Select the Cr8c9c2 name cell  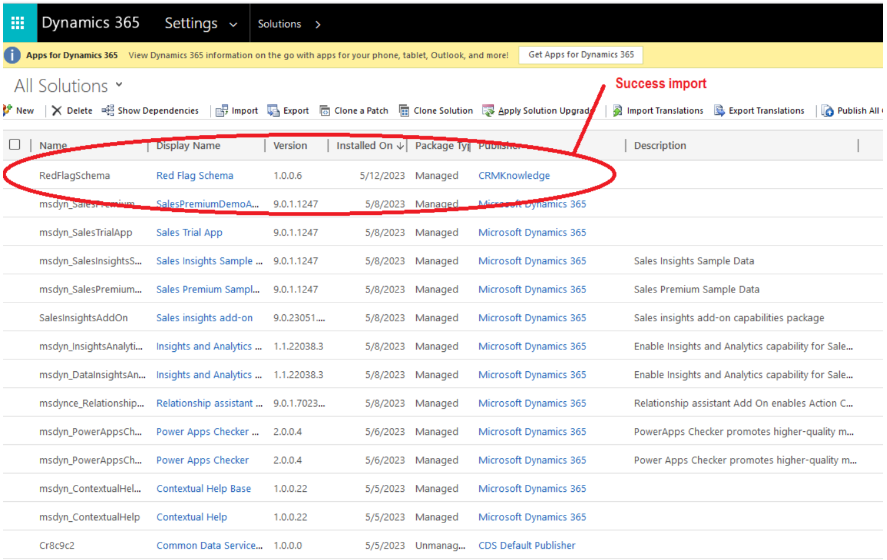click(x=57, y=545)
